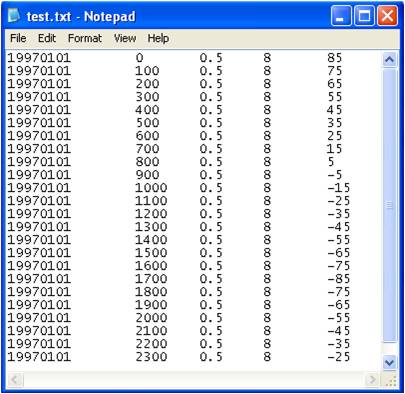The image size is (405, 394).
Task: Close the test.txt Notepad window
Action: point(387,16)
